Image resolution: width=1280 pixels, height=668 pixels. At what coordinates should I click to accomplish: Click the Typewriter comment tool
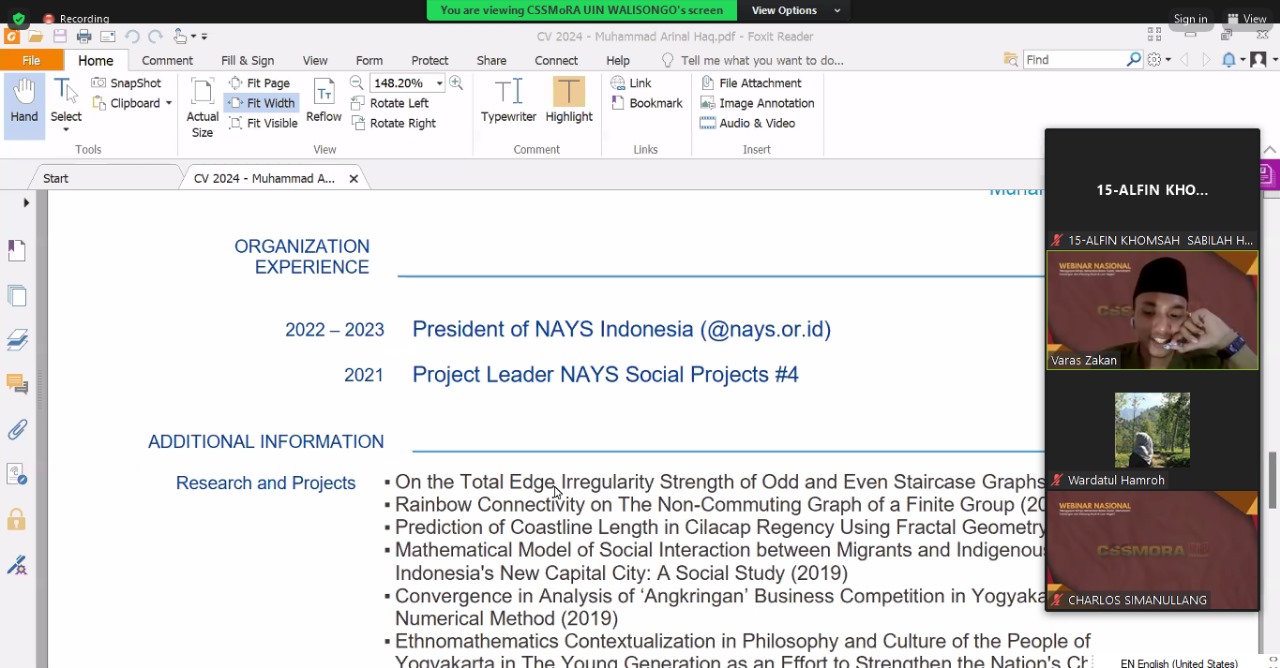click(508, 102)
